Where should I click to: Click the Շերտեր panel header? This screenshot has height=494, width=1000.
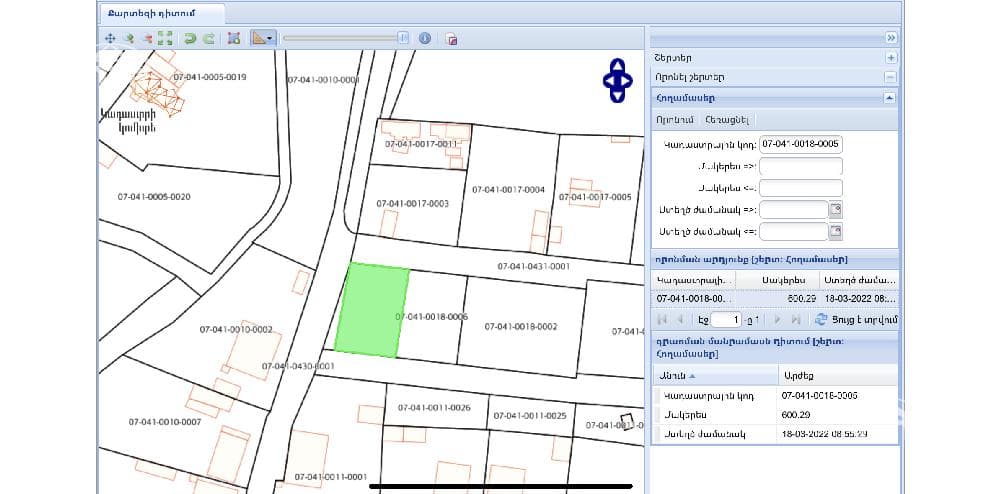(x=774, y=57)
